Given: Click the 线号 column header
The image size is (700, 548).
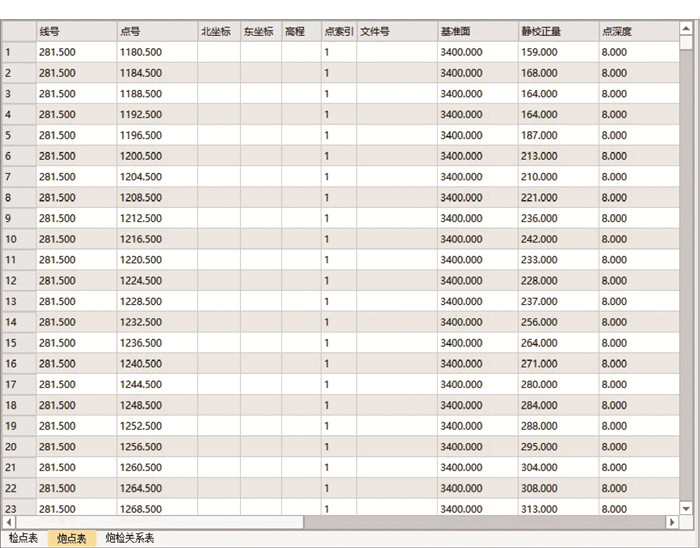Looking at the screenshot, I should (x=75, y=31).
